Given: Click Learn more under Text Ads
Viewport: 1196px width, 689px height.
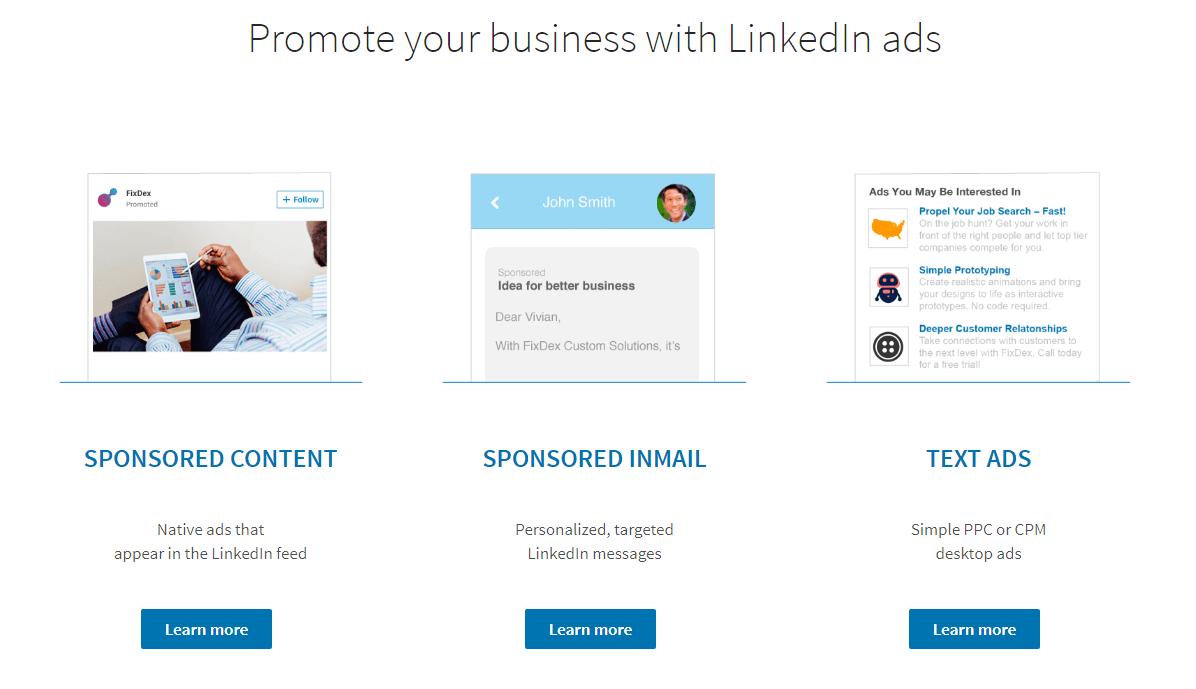Looking at the screenshot, I should point(974,629).
